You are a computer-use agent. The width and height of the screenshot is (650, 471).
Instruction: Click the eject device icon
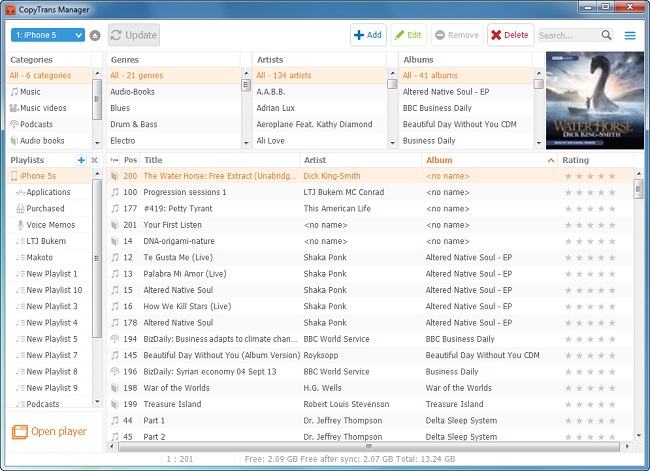click(x=95, y=36)
